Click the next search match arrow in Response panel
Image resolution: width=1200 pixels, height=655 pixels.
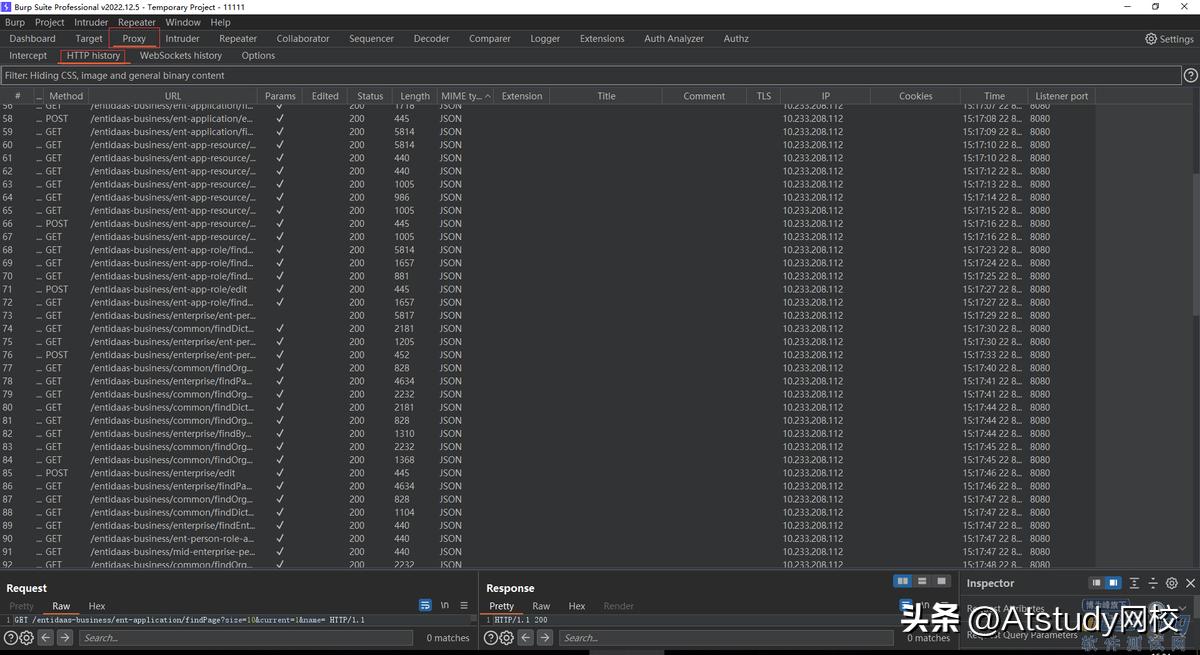point(545,637)
